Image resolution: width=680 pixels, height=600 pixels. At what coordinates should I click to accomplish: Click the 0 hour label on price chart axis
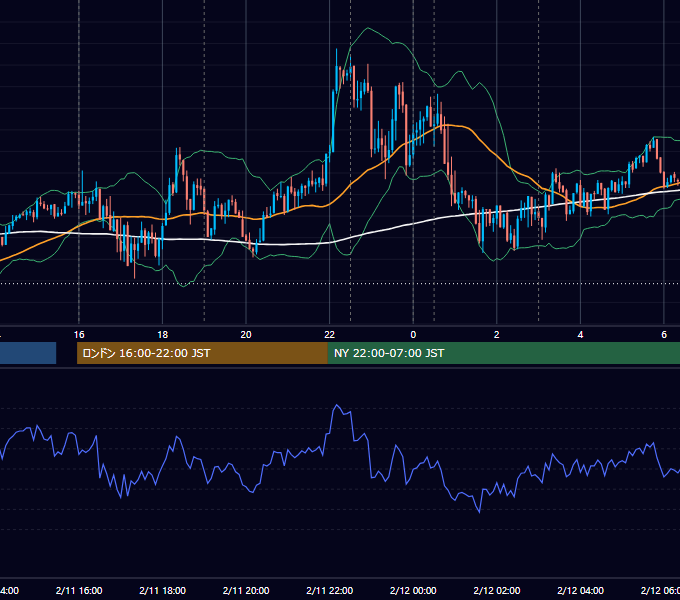click(413, 335)
